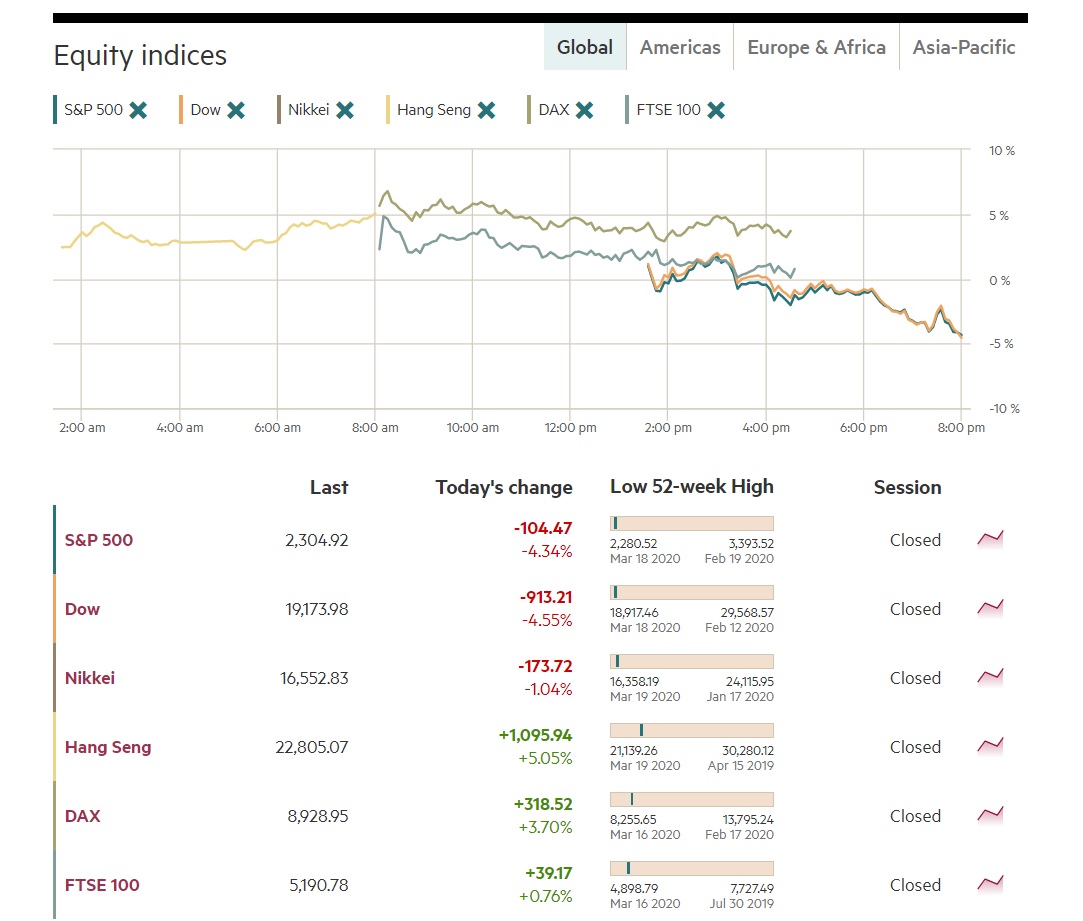Click the Closed status in DAX row
This screenshot has width=1083, height=921.
[x=915, y=817]
